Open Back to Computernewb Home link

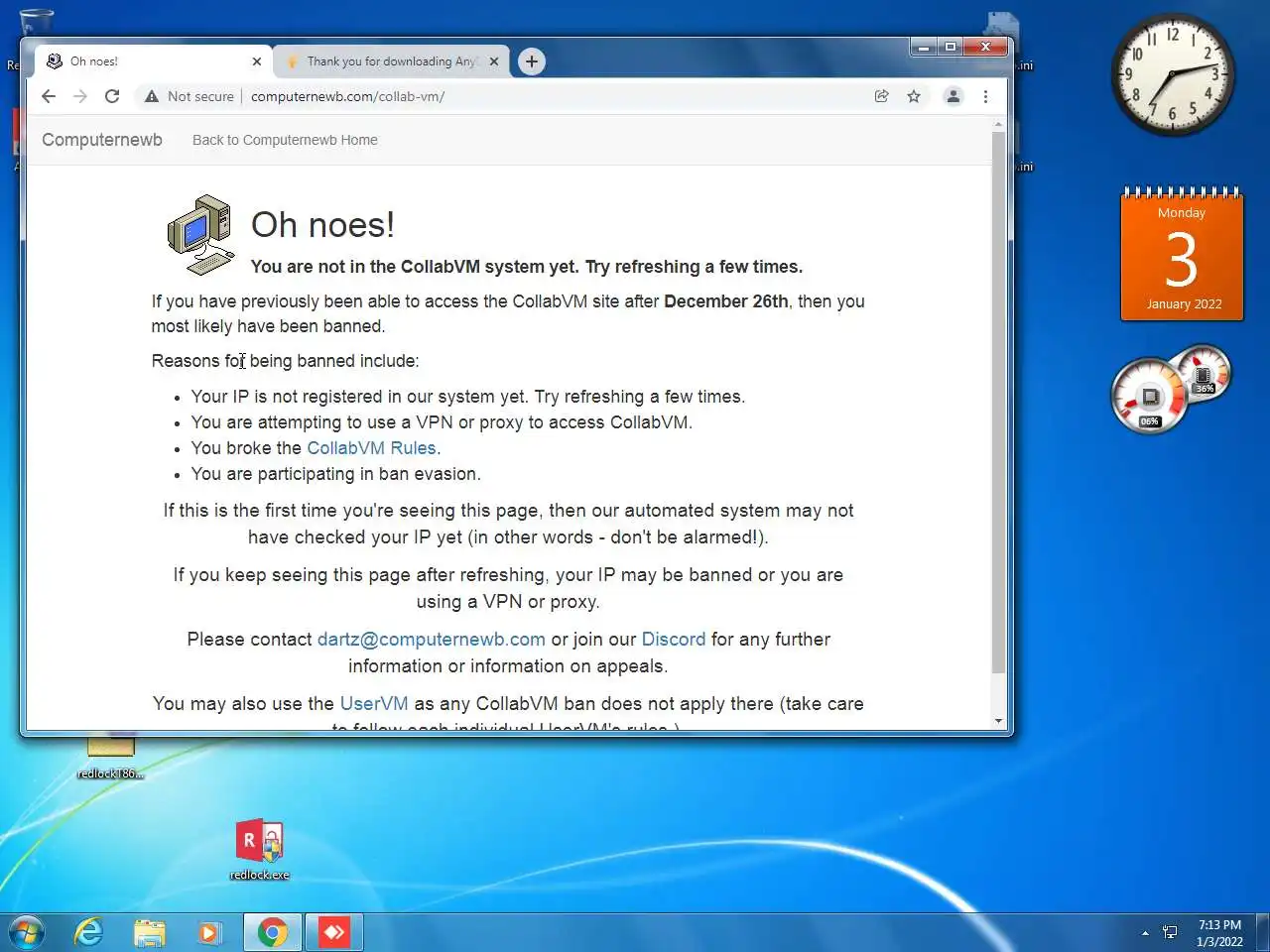click(x=285, y=140)
